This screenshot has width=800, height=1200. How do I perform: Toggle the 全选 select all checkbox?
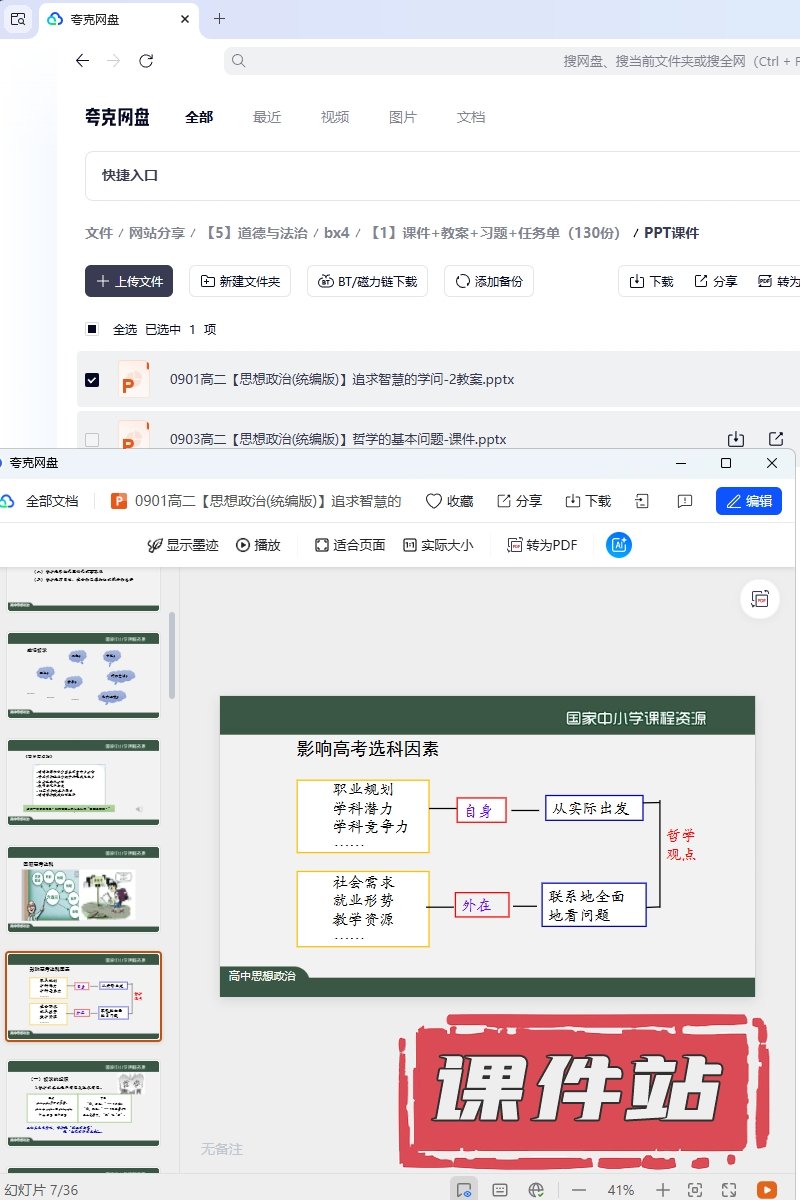[92, 329]
